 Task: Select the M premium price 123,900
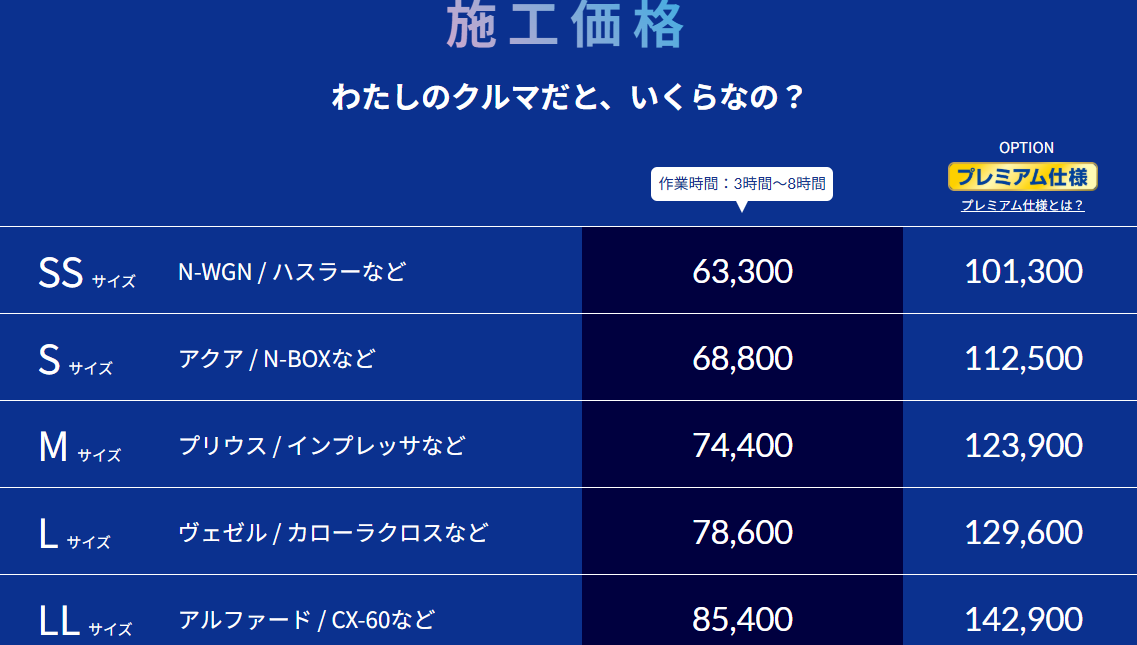(x=1023, y=445)
